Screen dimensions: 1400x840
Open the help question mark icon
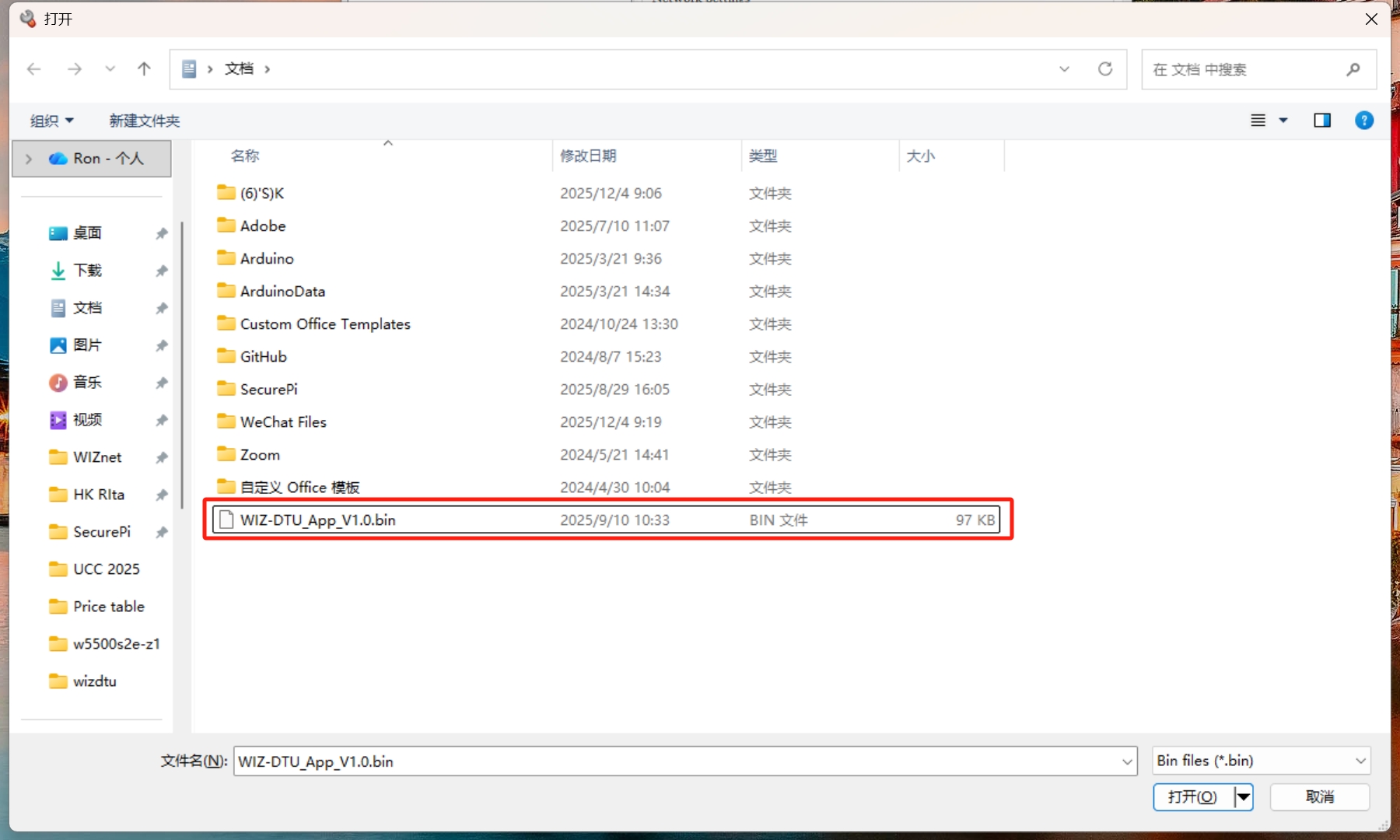(1363, 121)
